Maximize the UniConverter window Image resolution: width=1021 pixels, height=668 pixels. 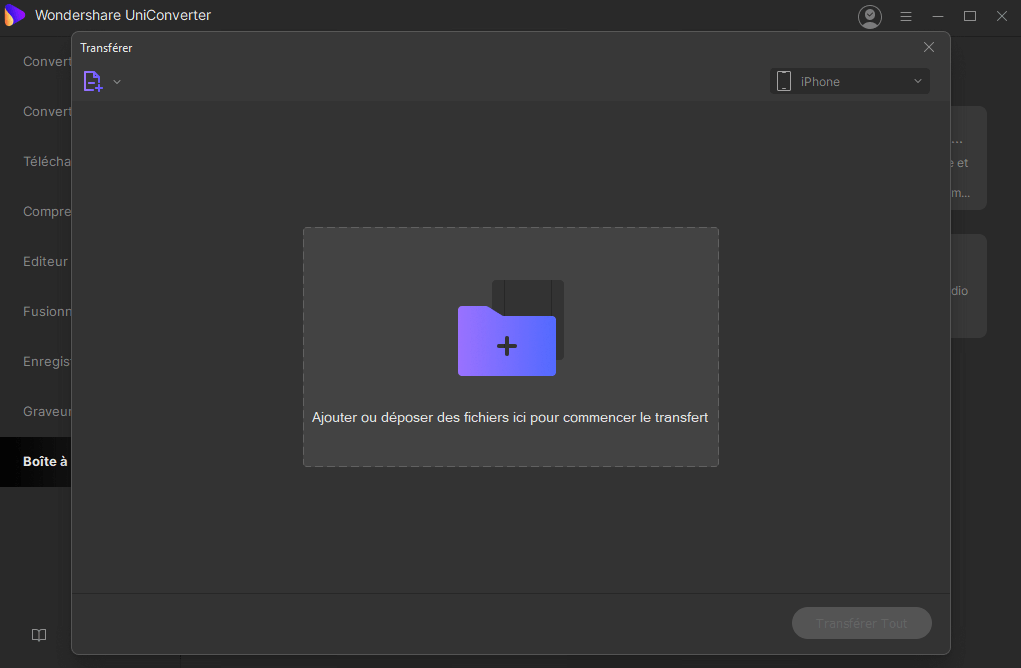coord(969,16)
